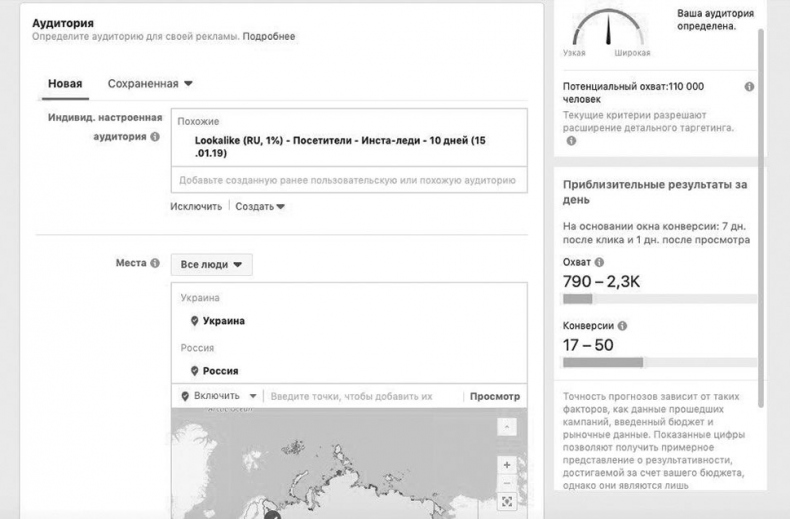Open the Все люди dropdown
The image size is (790, 519).
coord(211,265)
